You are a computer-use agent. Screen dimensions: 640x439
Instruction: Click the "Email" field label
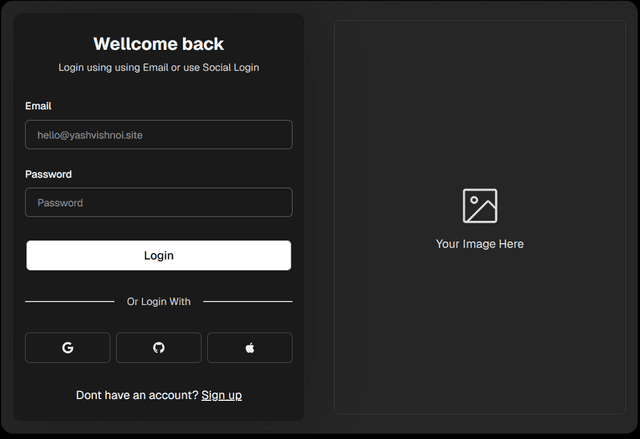coord(38,106)
